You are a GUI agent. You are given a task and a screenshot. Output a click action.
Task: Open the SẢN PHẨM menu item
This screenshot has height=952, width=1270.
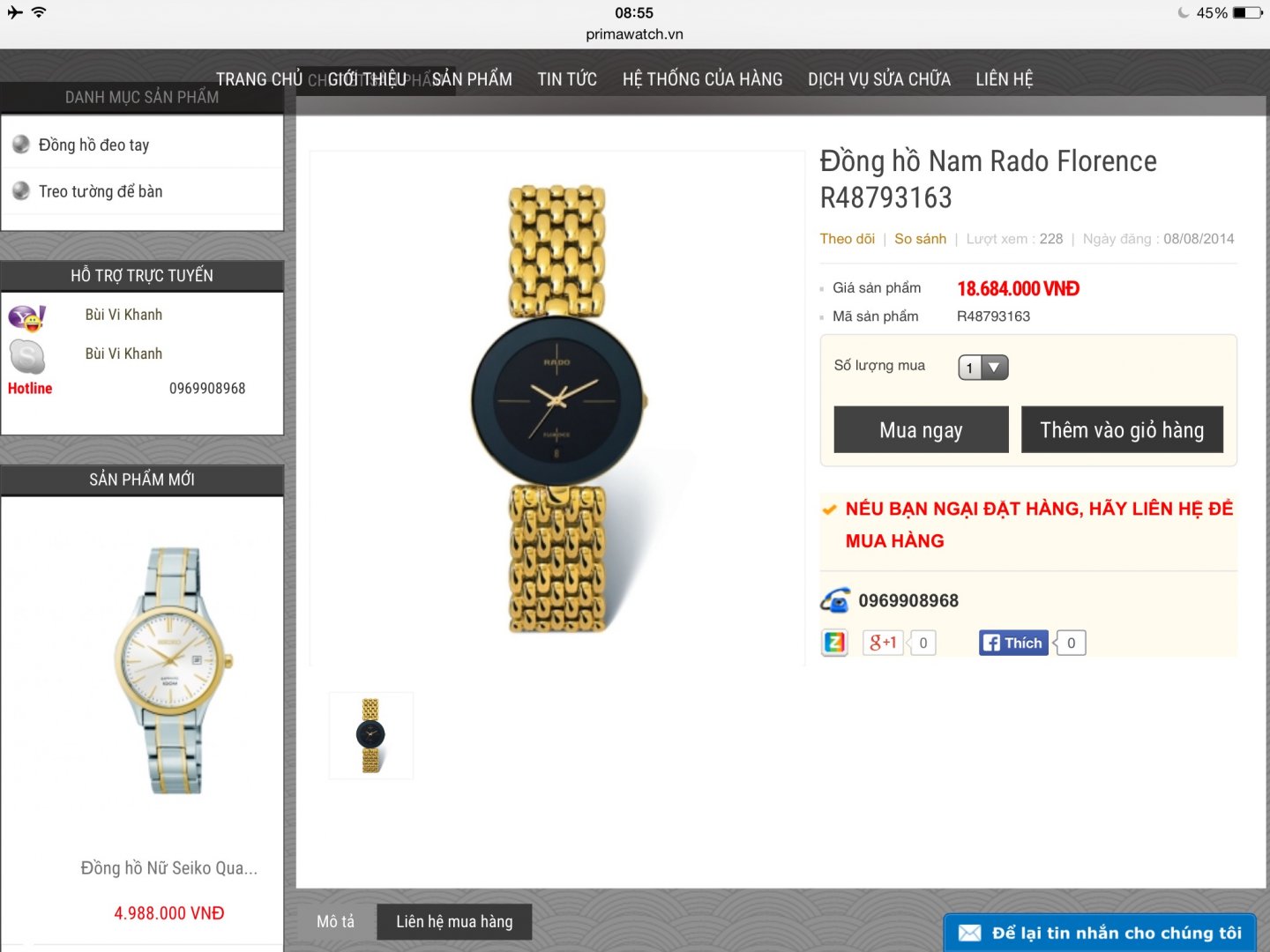[472, 79]
